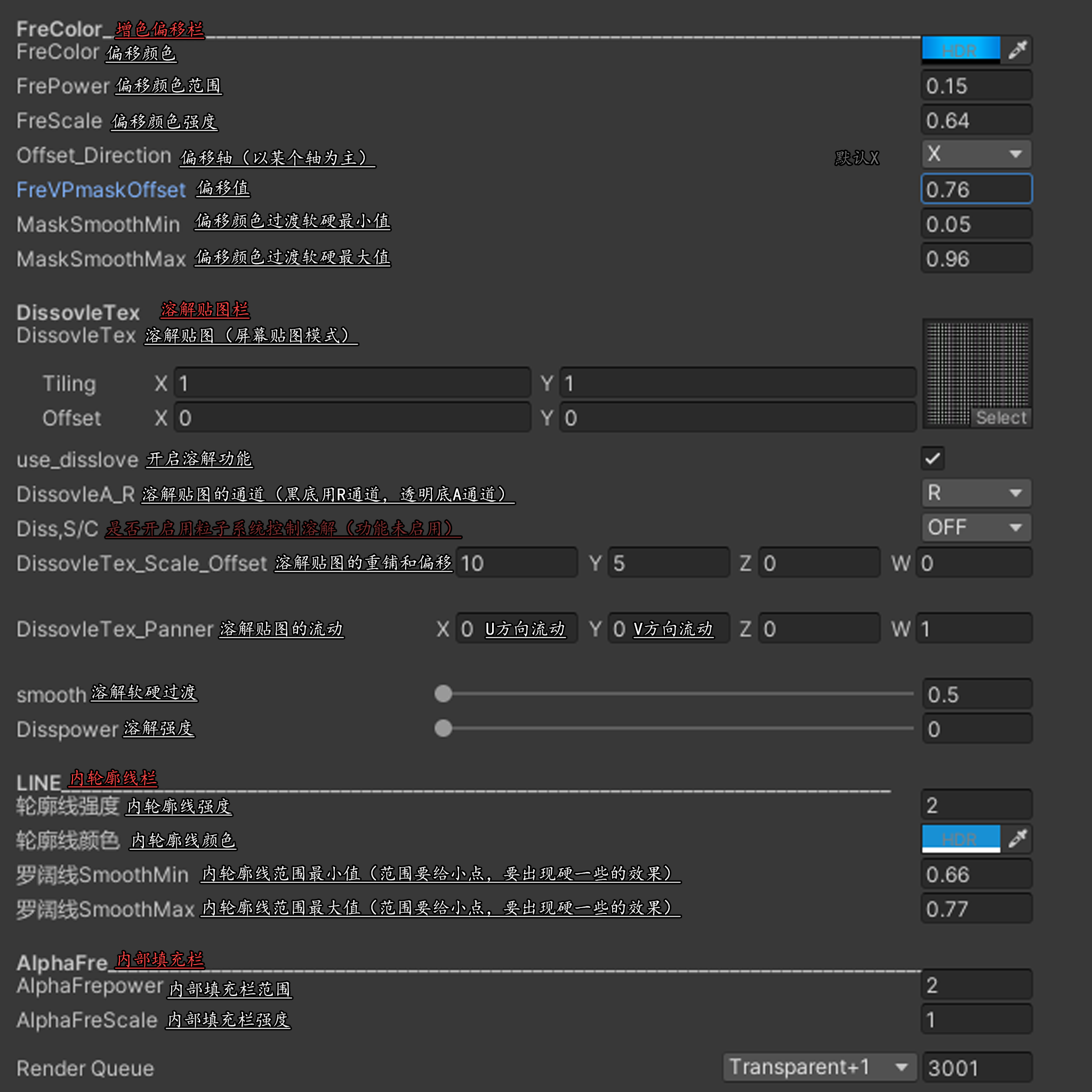Click the Disspower slider handle
Screen dimensions: 1092x1092
pos(443,728)
